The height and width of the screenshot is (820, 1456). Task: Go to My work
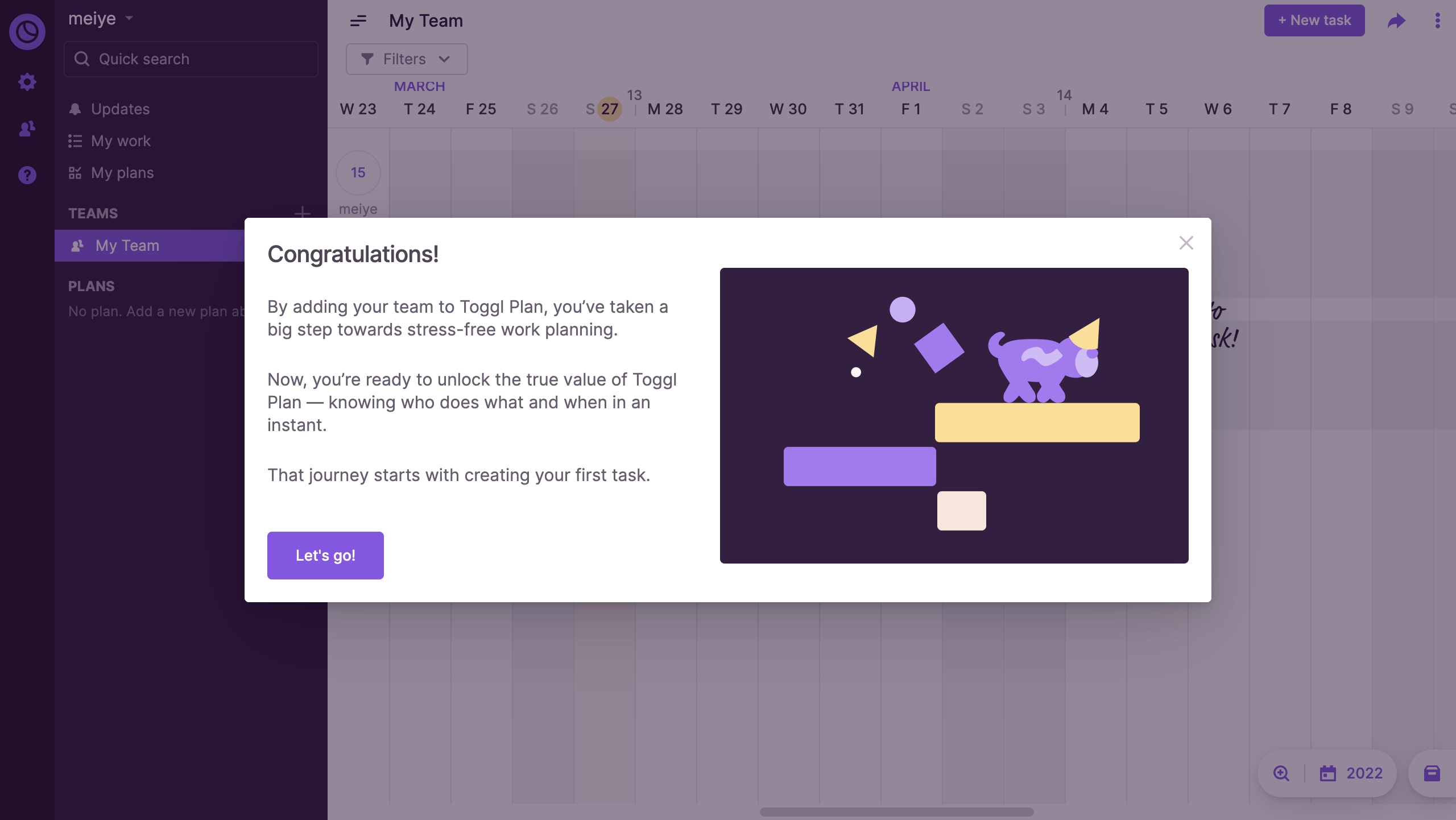(x=121, y=140)
